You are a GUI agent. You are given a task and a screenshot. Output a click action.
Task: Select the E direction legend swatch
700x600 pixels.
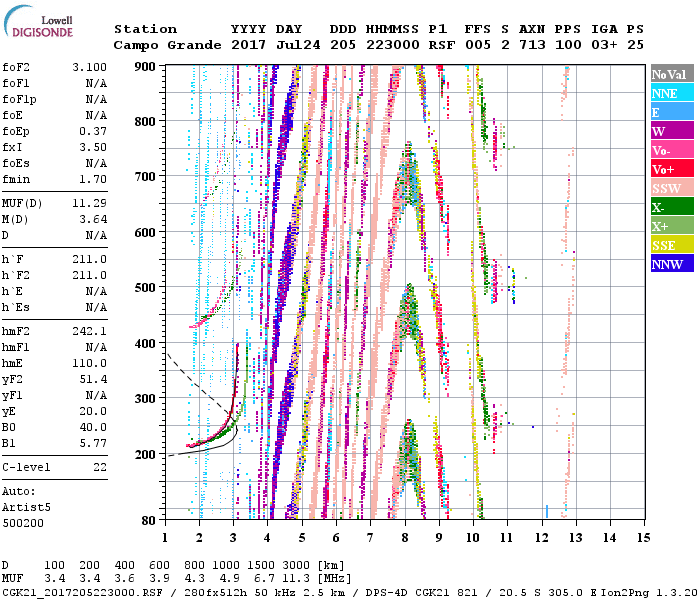[x=671, y=113]
